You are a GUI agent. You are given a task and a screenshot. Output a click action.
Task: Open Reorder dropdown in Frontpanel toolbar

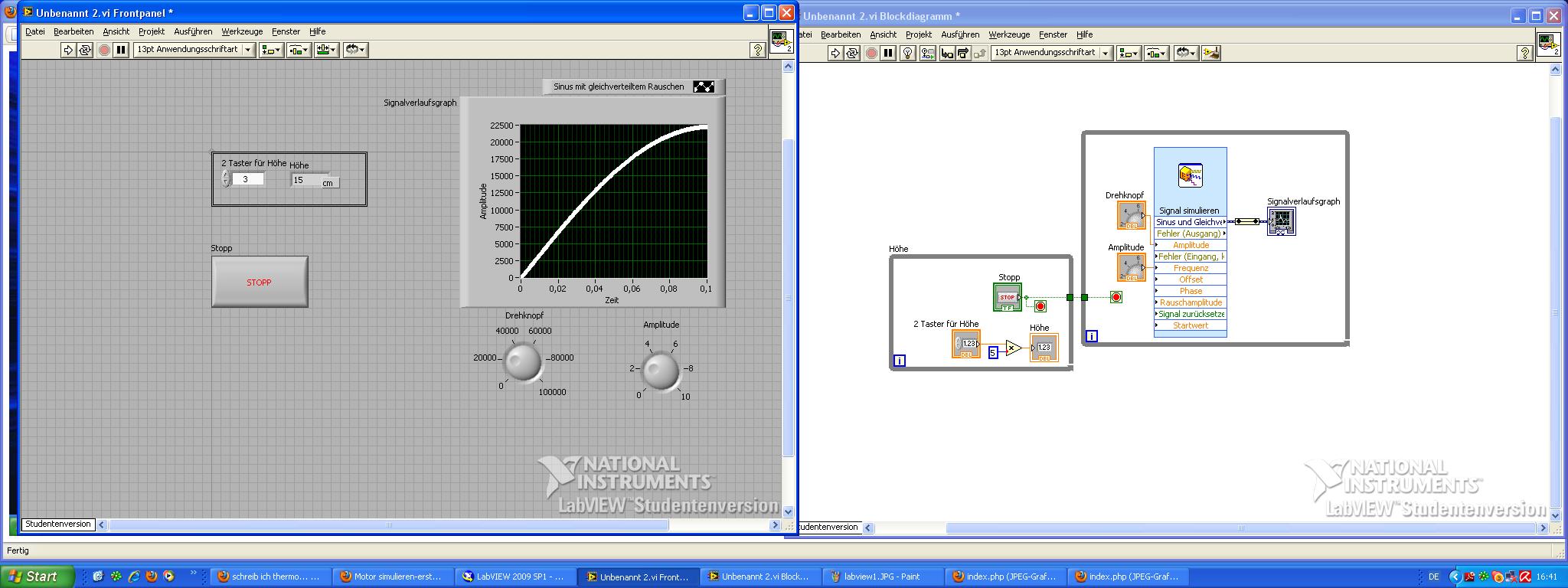tap(355, 50)
